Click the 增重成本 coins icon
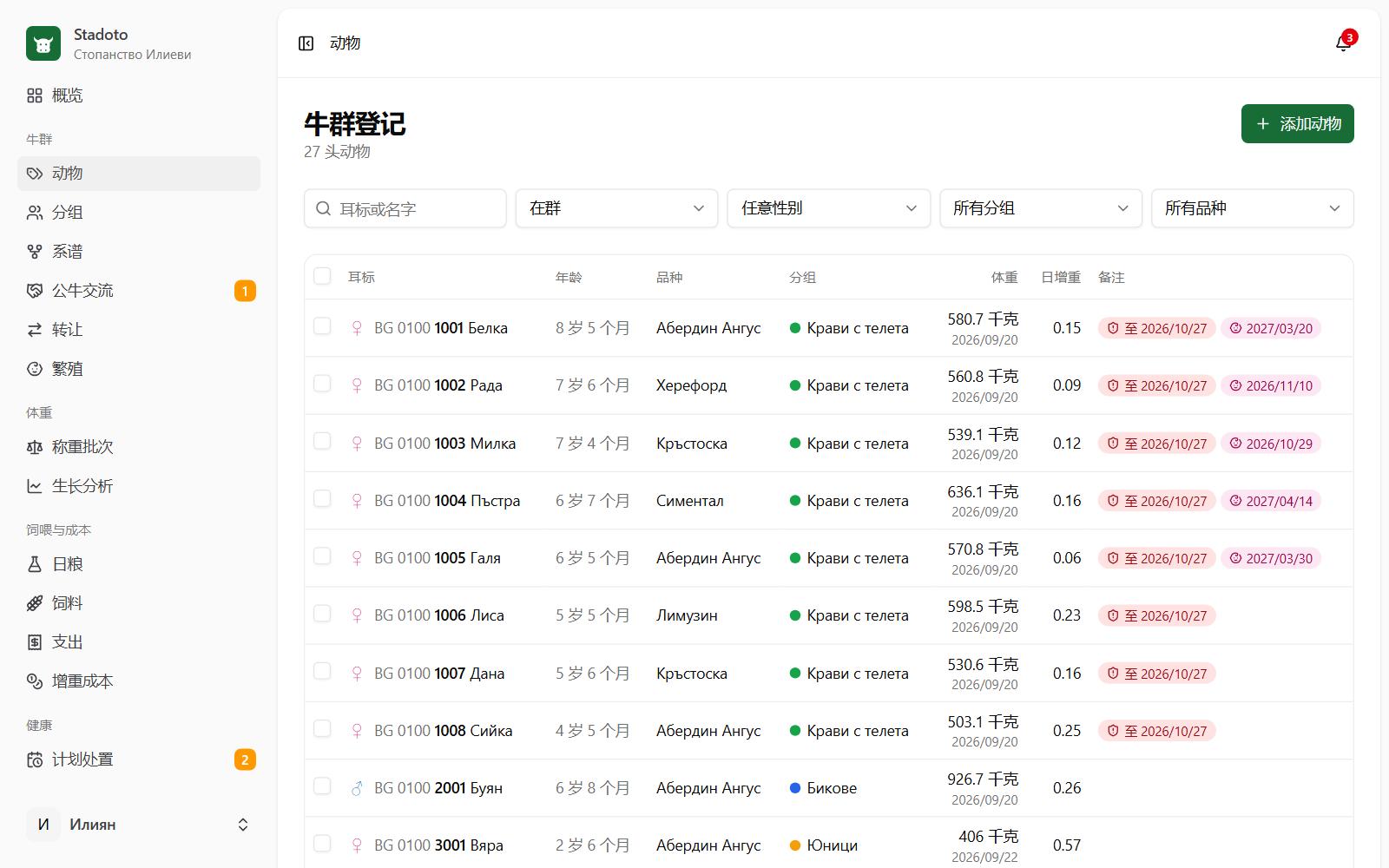1389x868 pixels. [x=35, y=681]
